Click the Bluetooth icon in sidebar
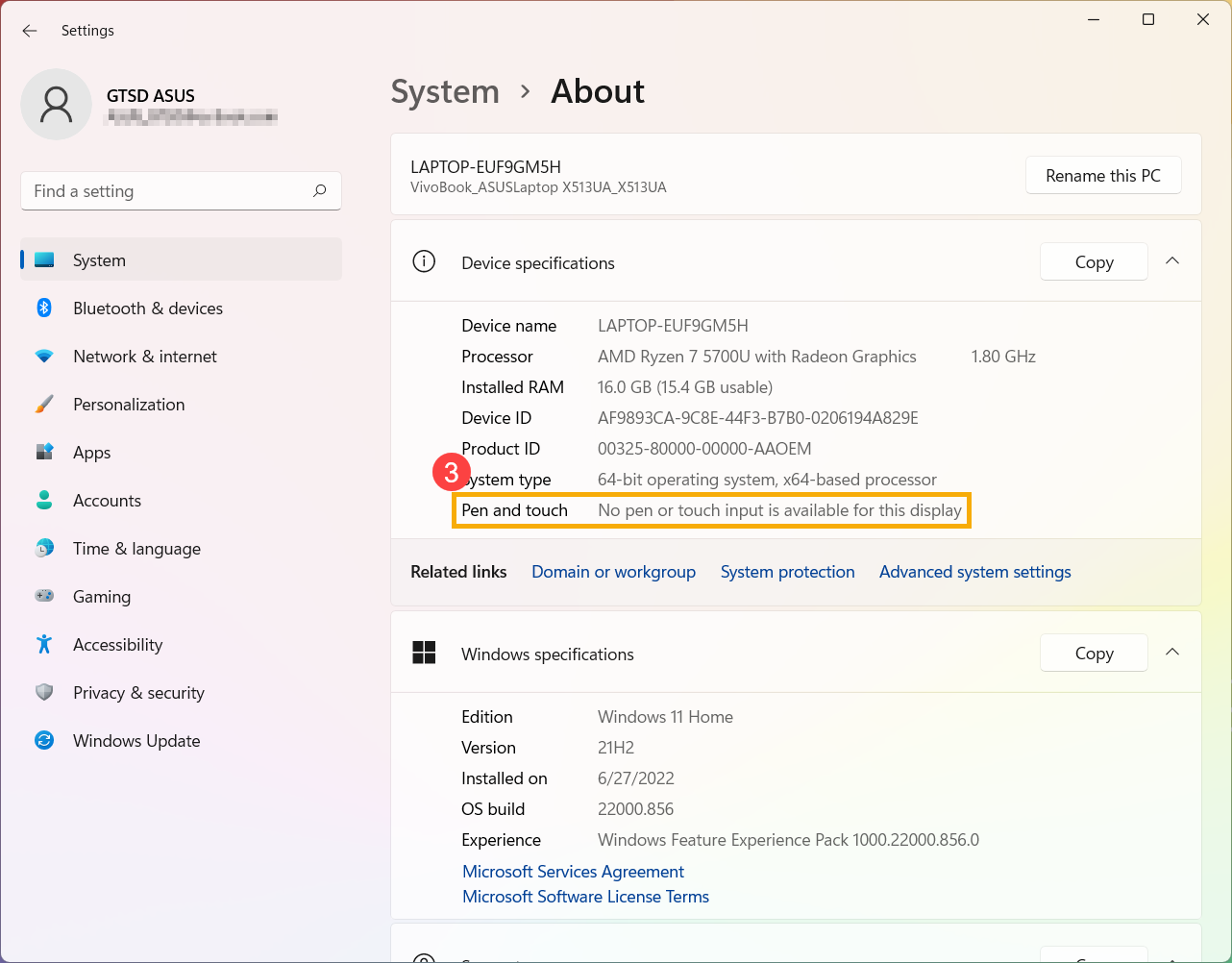The height and width of the screenshot is (963, 1232). point(44,308)
